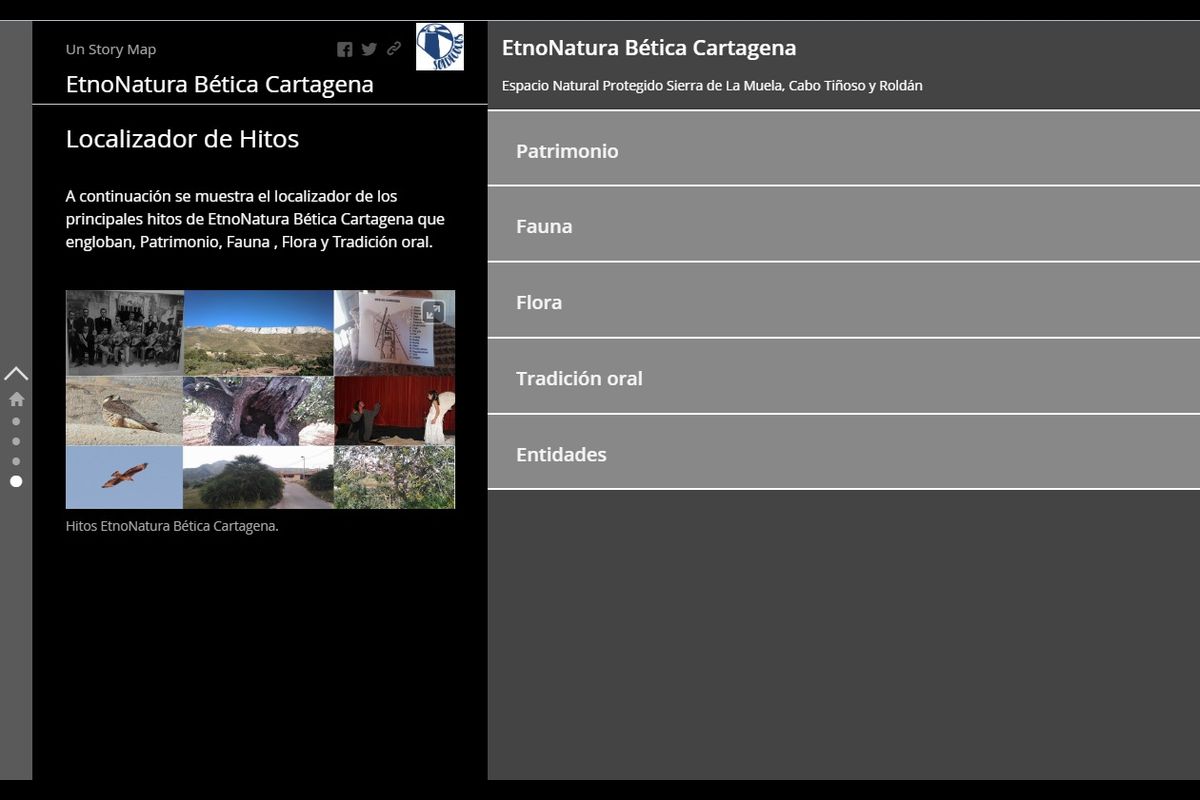The height and width of the screenshot is (800, 1200).
Task: Expand the Flora section
Action: coord(843,302)
